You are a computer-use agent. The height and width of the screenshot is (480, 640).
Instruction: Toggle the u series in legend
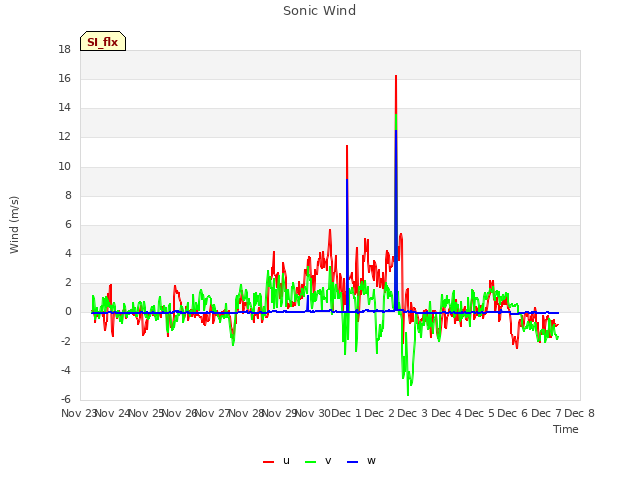[x=277, y=461]
